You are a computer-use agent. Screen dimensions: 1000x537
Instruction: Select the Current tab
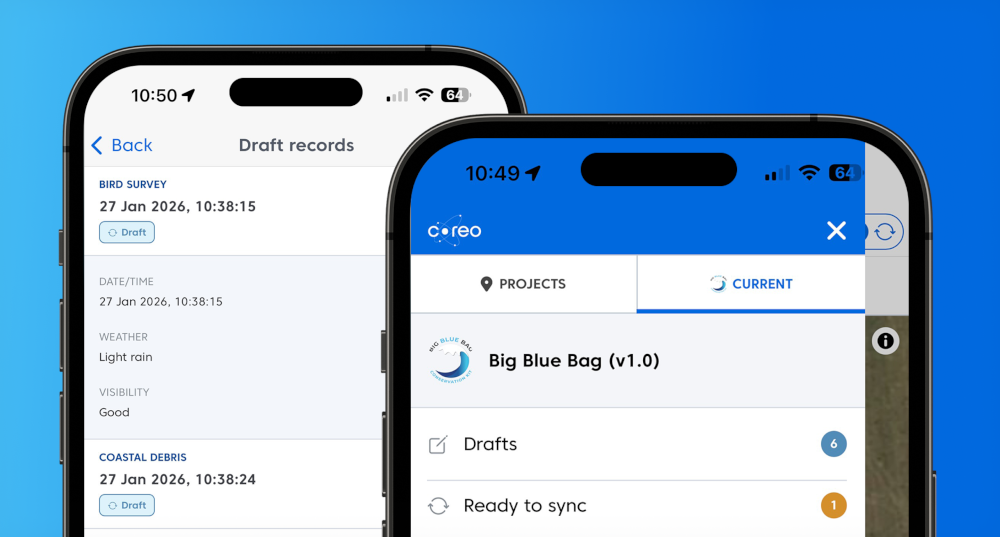click(x=750, y=284)
